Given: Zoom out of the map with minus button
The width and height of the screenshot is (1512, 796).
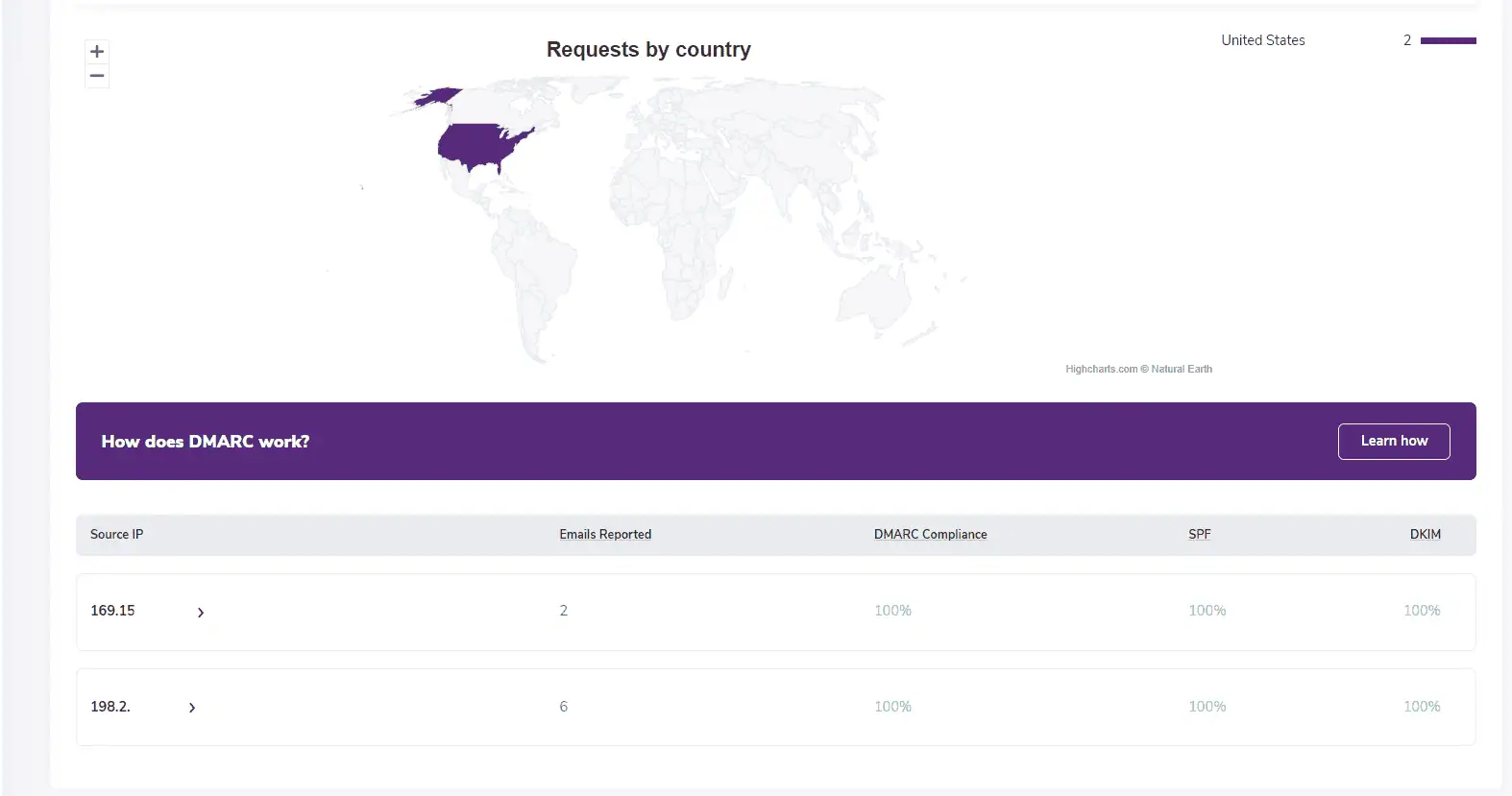Looking at the screenshot, I should click(x=97, y=76).
